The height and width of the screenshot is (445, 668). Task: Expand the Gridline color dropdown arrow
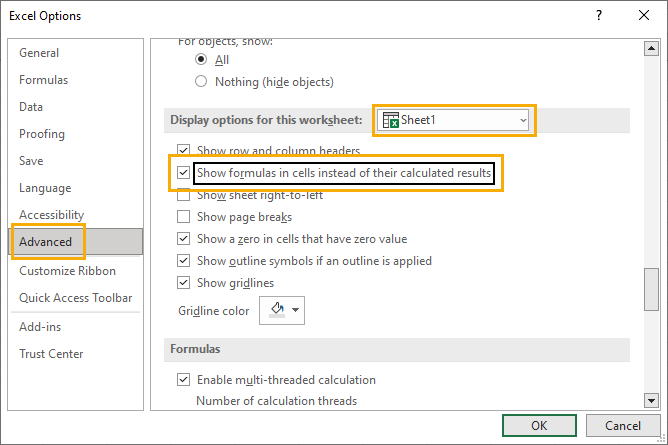click(x=296, y=311)
